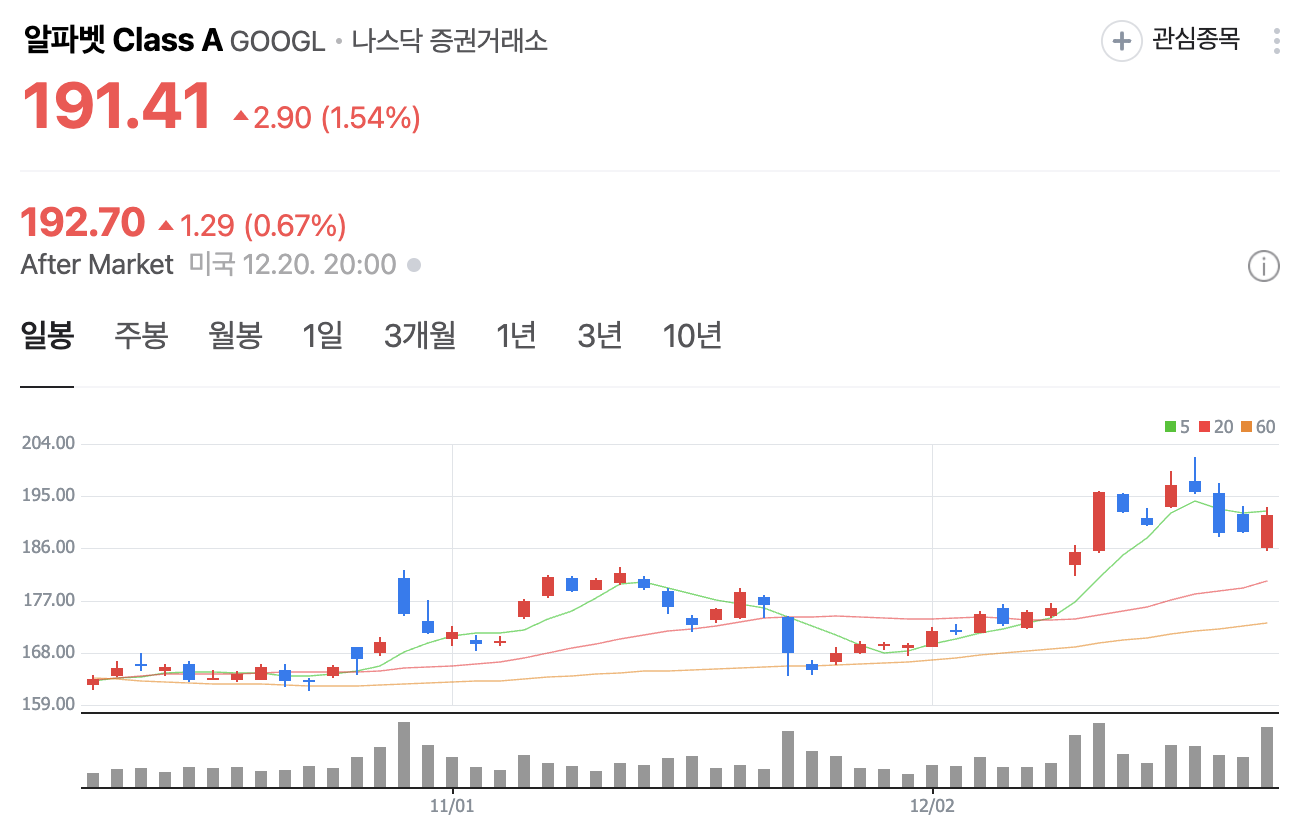Select the 일봉 daily candle tab

(47, 335)
